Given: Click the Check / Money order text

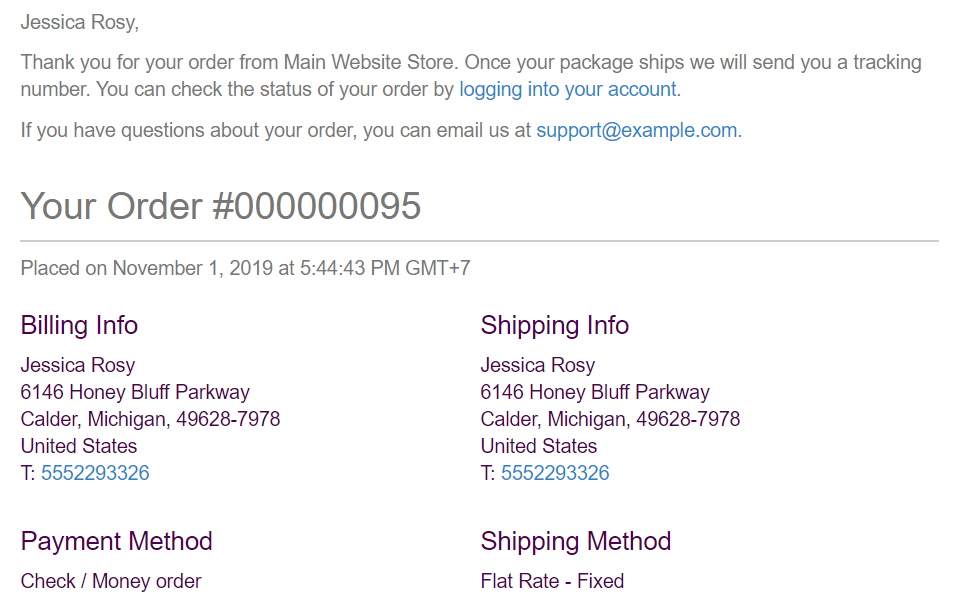Looking at the screenshot, I should (x=111, y=581).
